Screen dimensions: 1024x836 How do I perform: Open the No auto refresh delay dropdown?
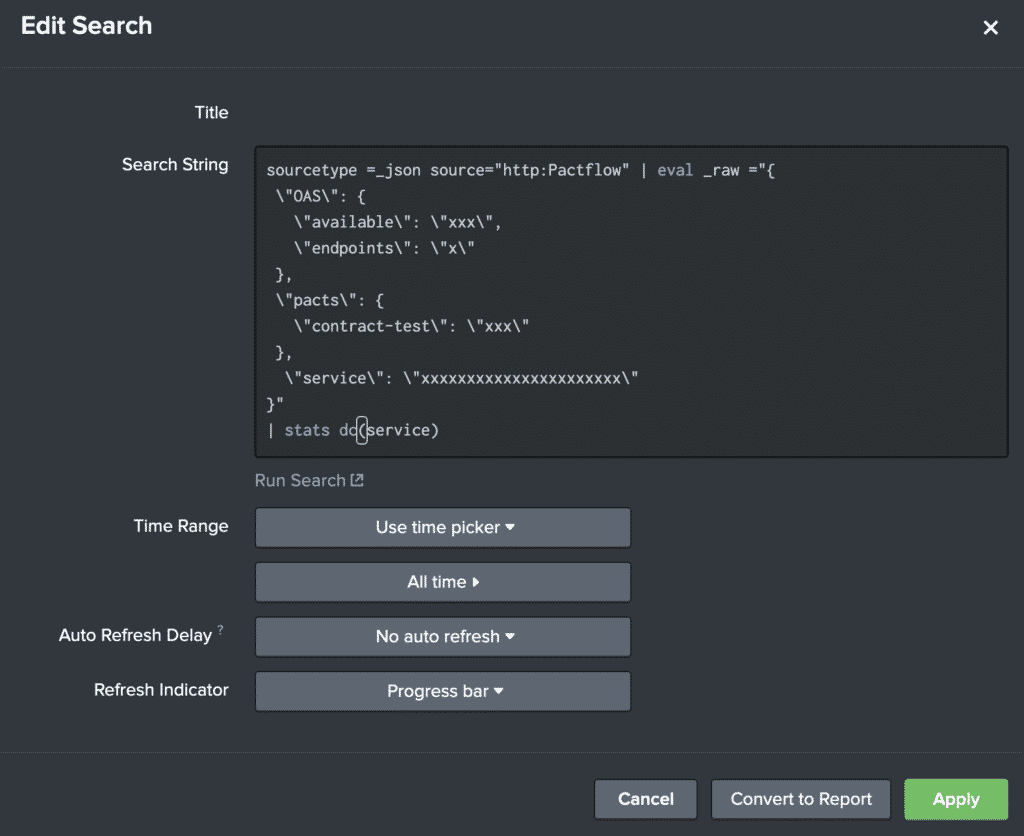point(443,637)
